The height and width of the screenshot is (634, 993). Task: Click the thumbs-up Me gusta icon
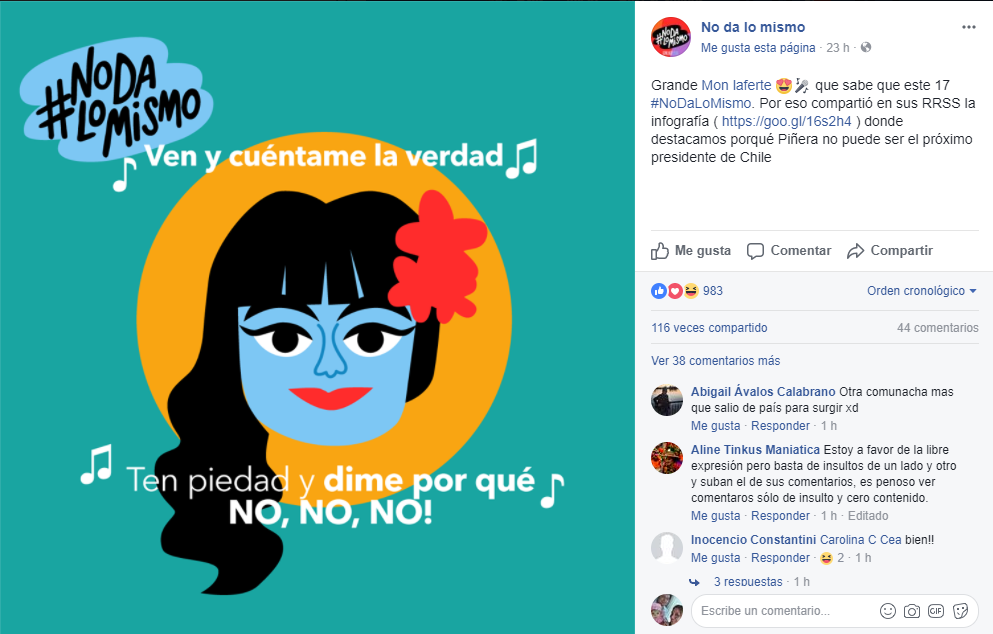tap(659, 251)
